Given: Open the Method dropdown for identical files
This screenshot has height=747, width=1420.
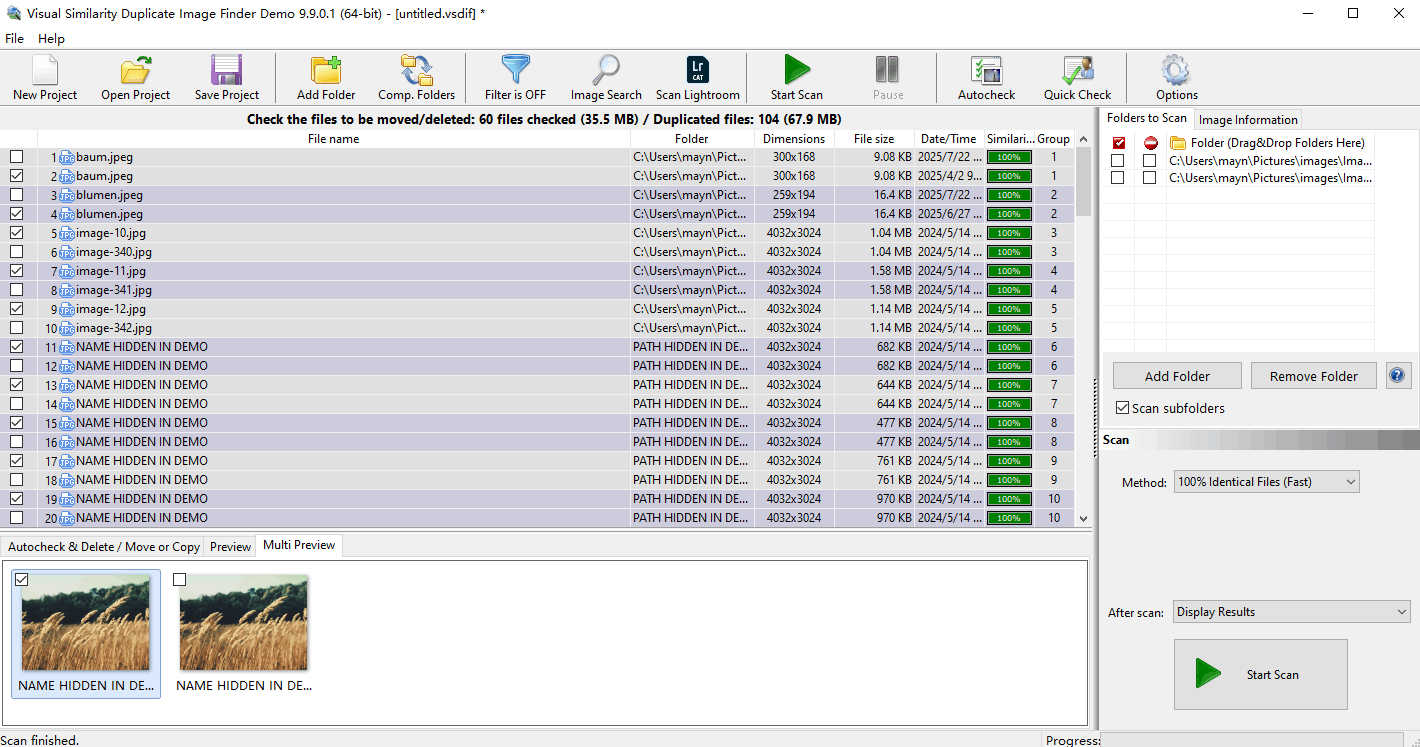Looking at the screenshot, I should coord(1266,482).
